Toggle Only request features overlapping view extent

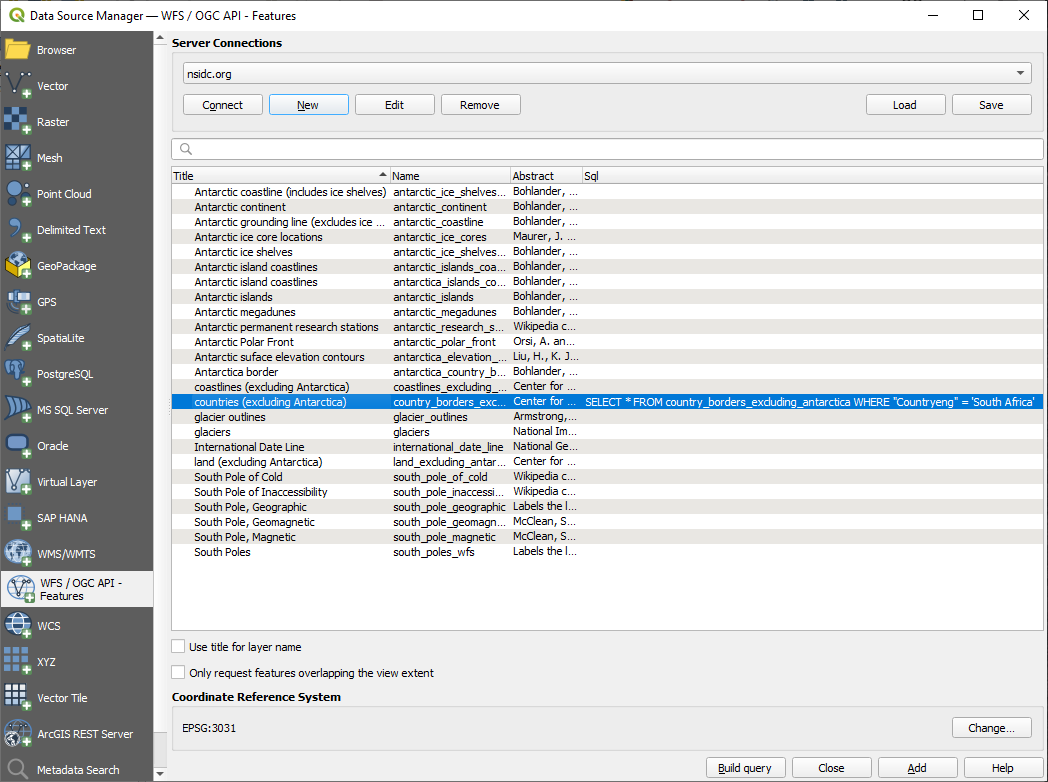[179, 673]
